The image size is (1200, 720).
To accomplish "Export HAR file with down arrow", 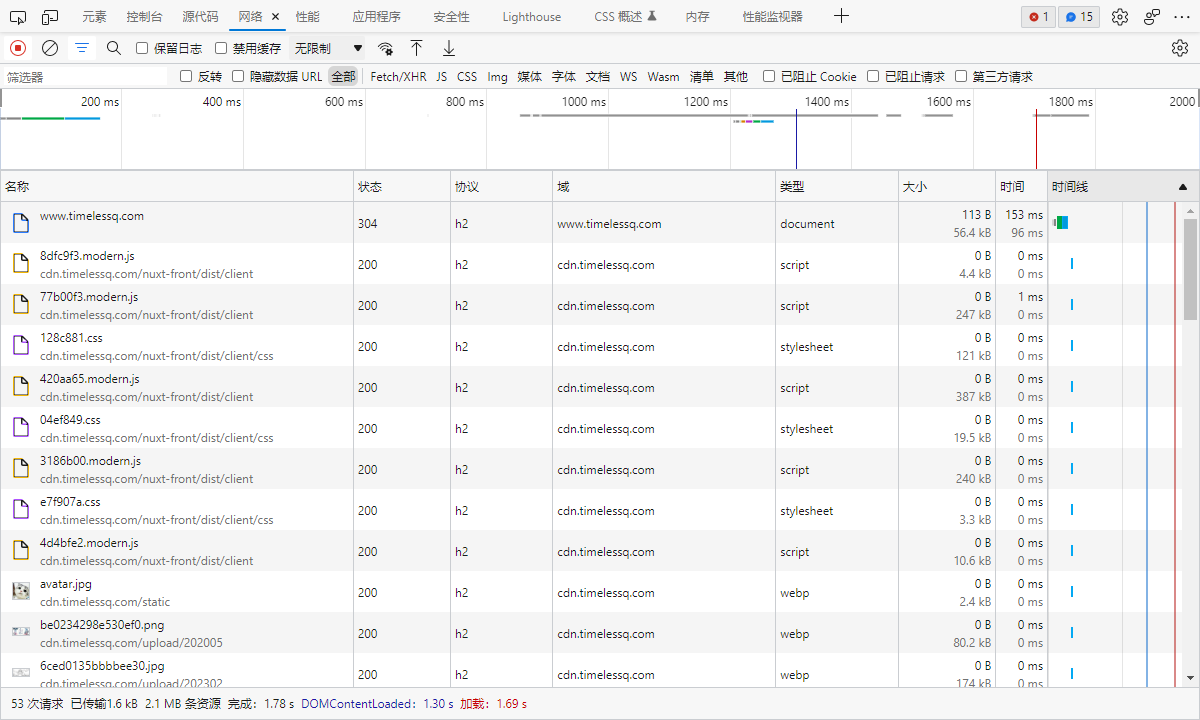I will click(449, 48).
